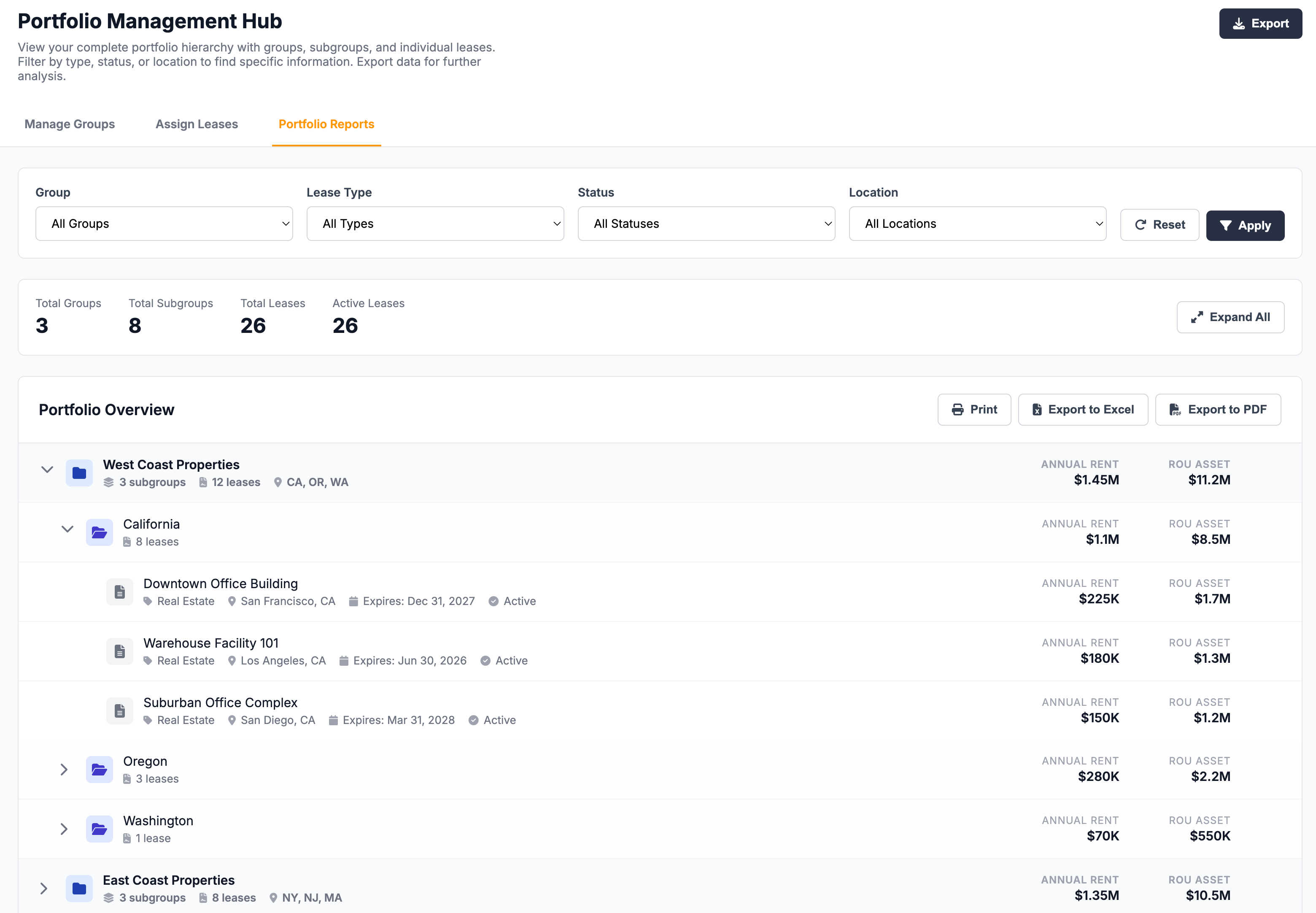
Task: Click the Reset refresh icon on filters
Action: point(1141,224)
